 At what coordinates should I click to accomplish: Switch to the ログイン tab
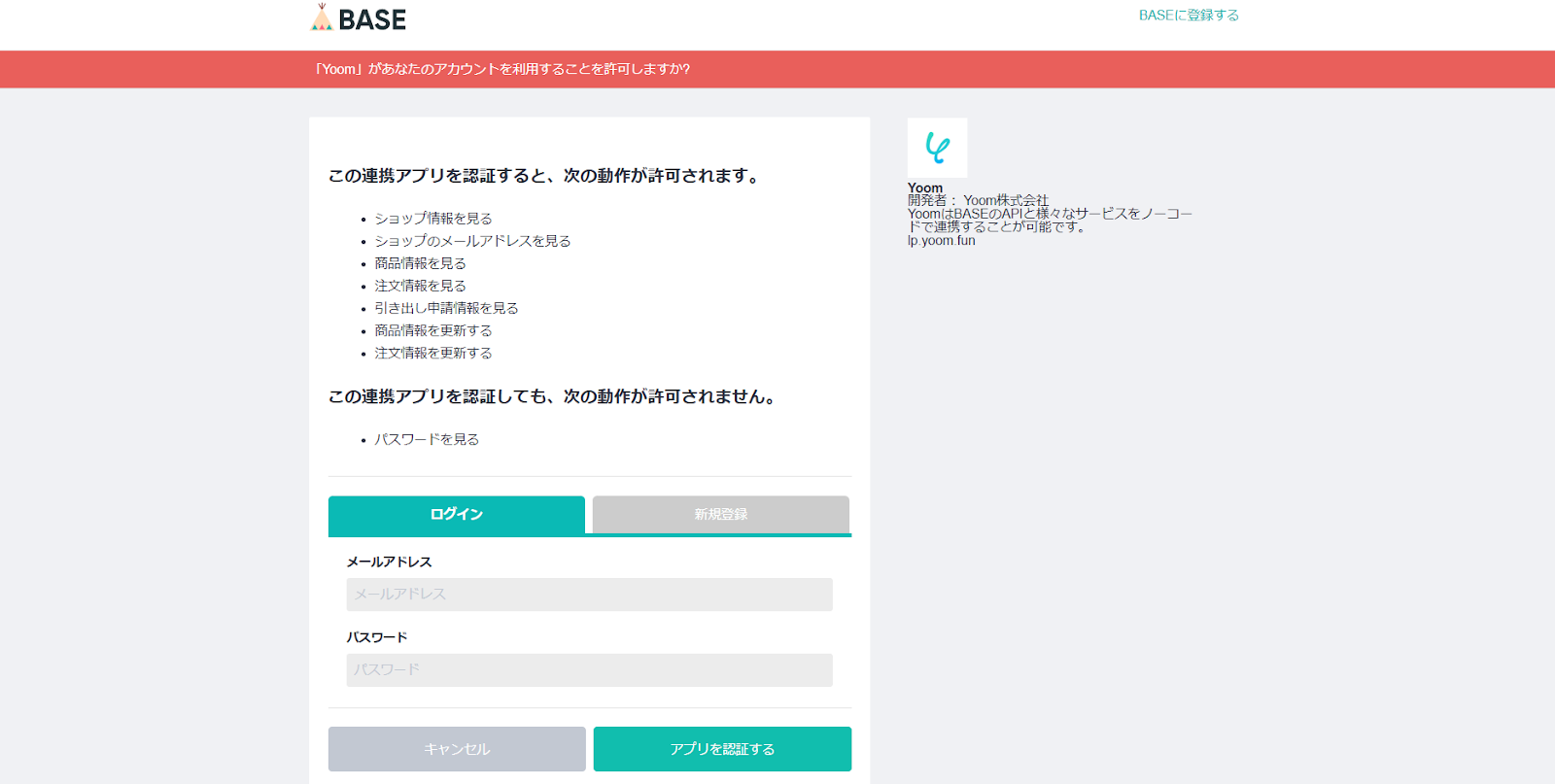[456, 515]
